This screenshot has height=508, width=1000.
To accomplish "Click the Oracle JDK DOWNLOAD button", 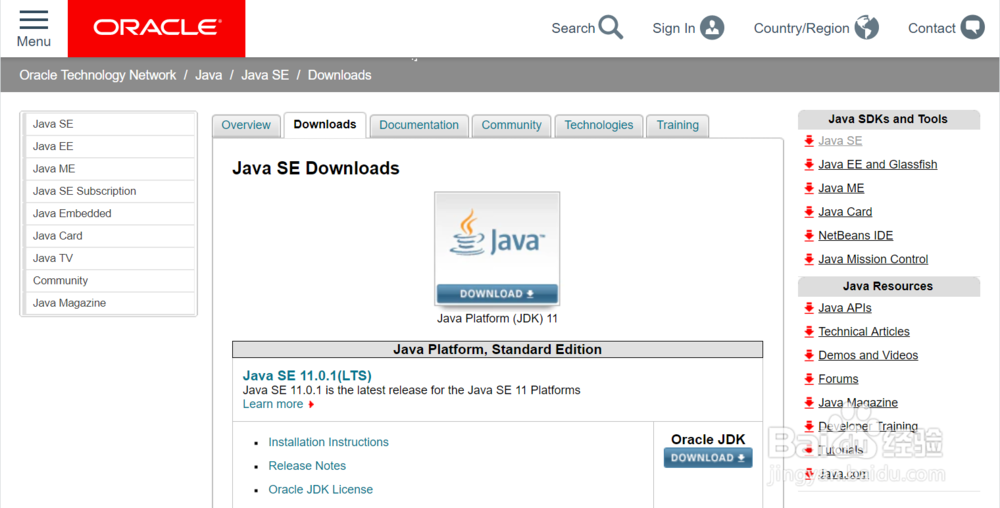I will point(708,458).
